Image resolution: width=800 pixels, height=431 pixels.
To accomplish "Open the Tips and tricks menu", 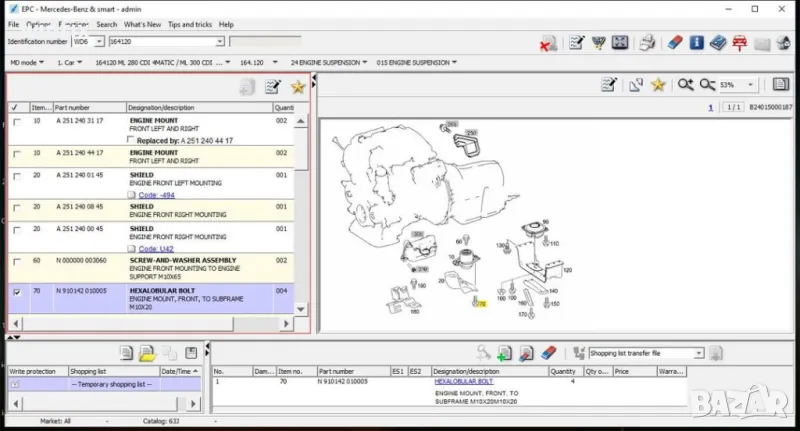I will (188, 24).
